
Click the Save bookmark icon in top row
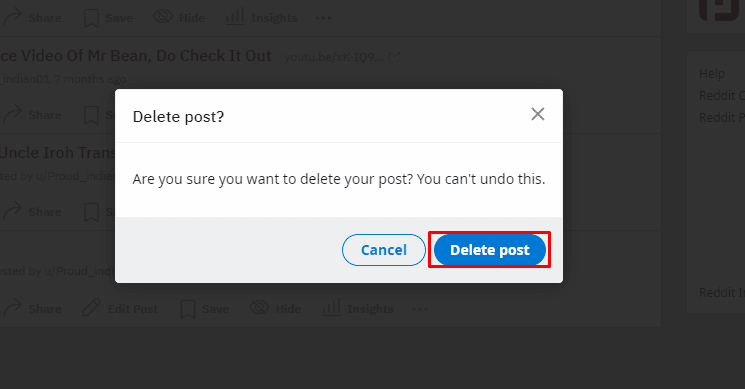coord(91,19)
